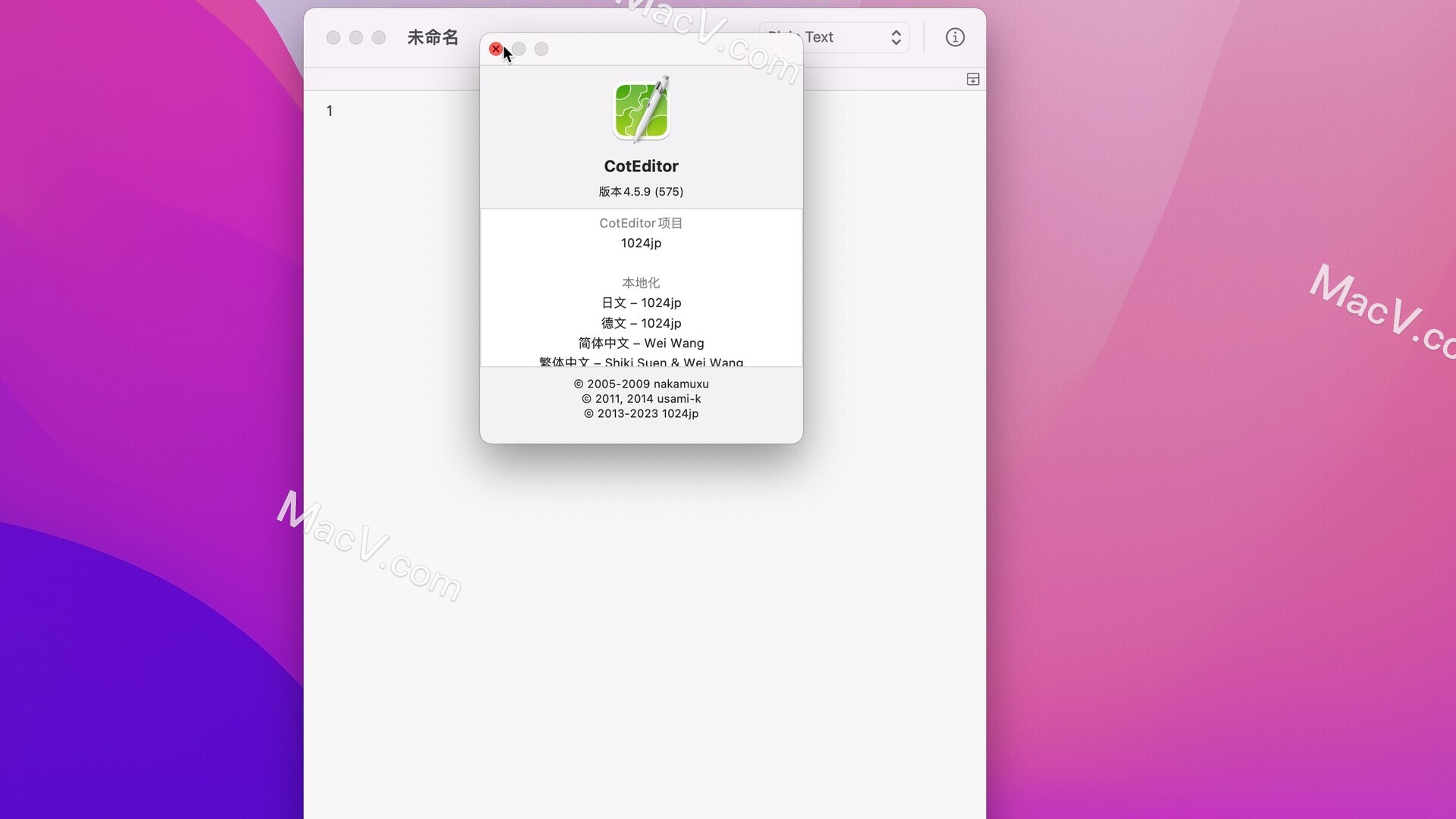Viewport: 1456px width, 819px height.
Task: Zoom the 未命名 editor window
Action: (378, 38)
